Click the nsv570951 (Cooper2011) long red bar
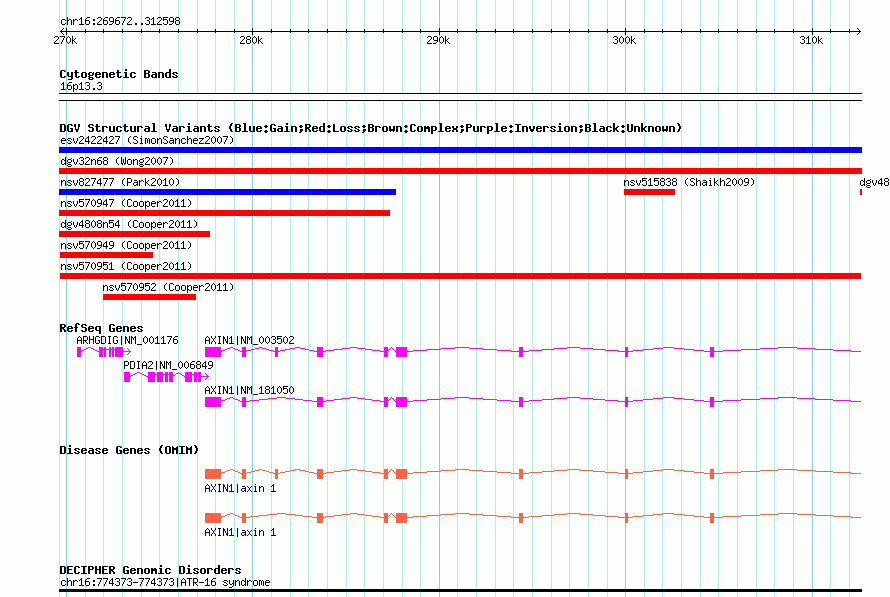 (x=460, y=276)
